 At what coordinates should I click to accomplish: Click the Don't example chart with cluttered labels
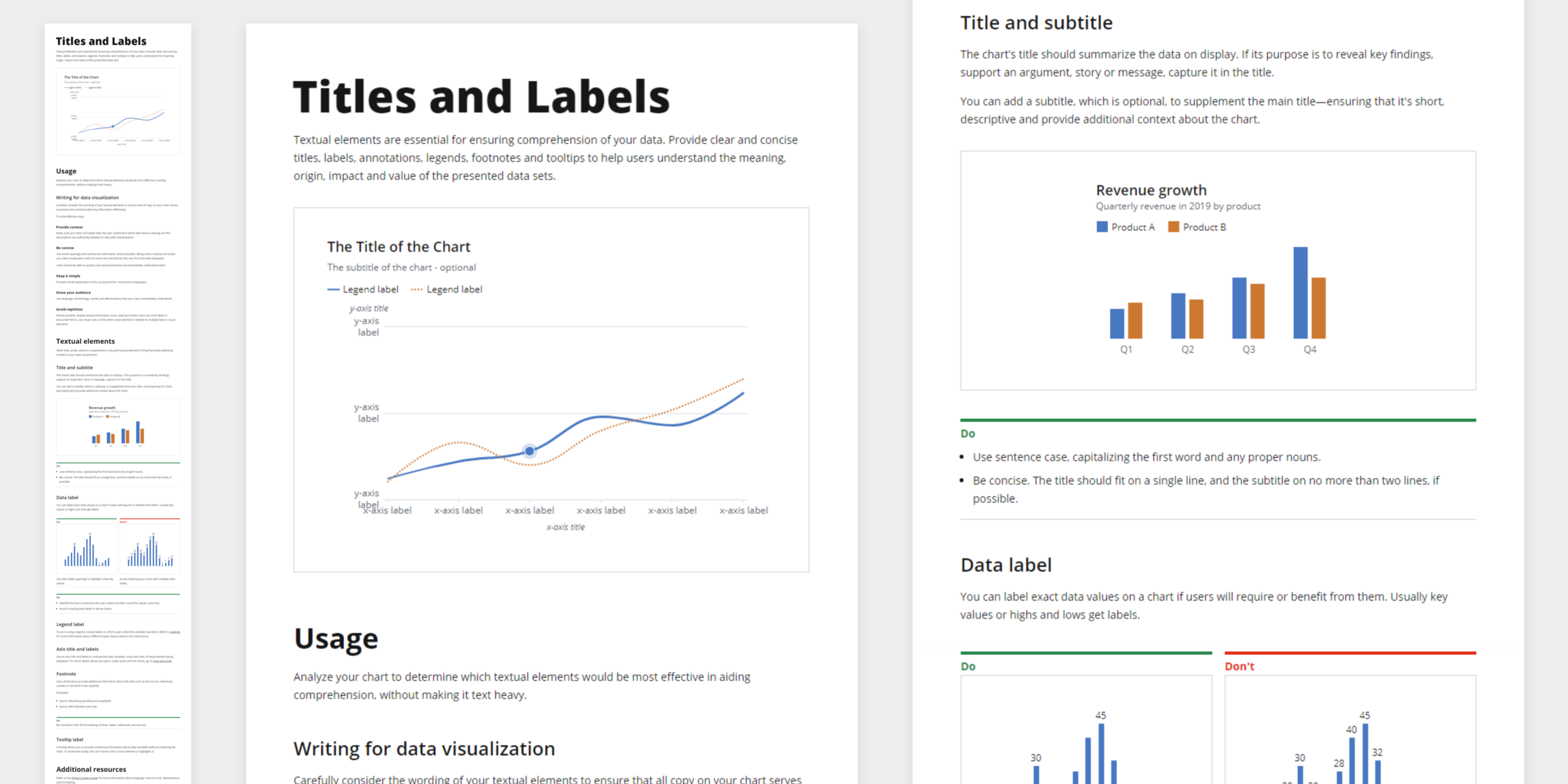click(1348, 740)
